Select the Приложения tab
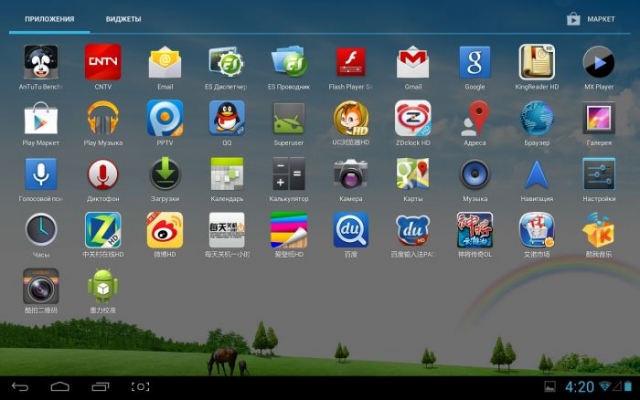 coord(48,19)
